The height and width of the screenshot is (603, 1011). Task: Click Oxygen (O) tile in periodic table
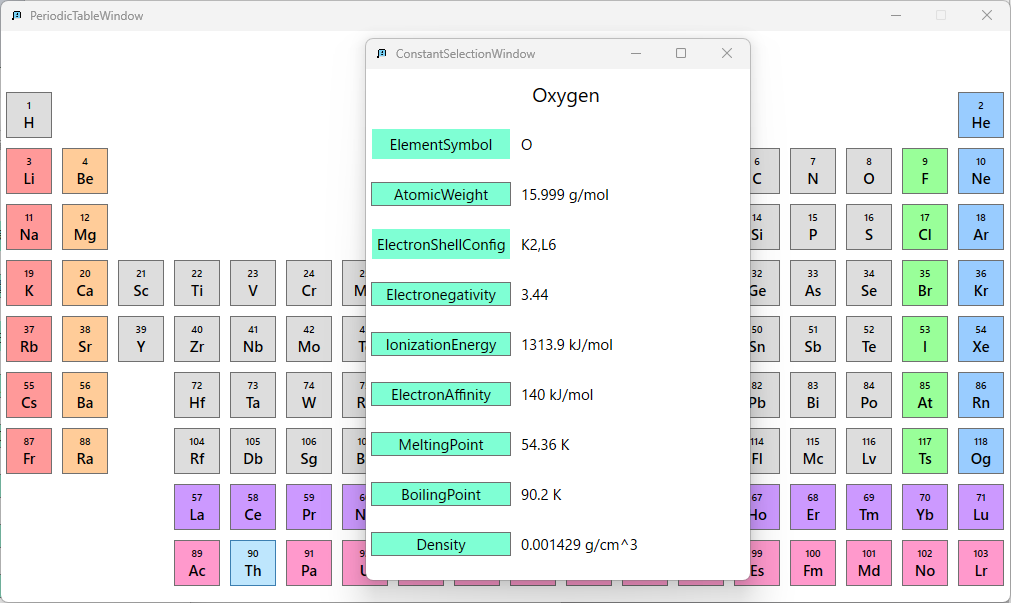coord(869,171)
